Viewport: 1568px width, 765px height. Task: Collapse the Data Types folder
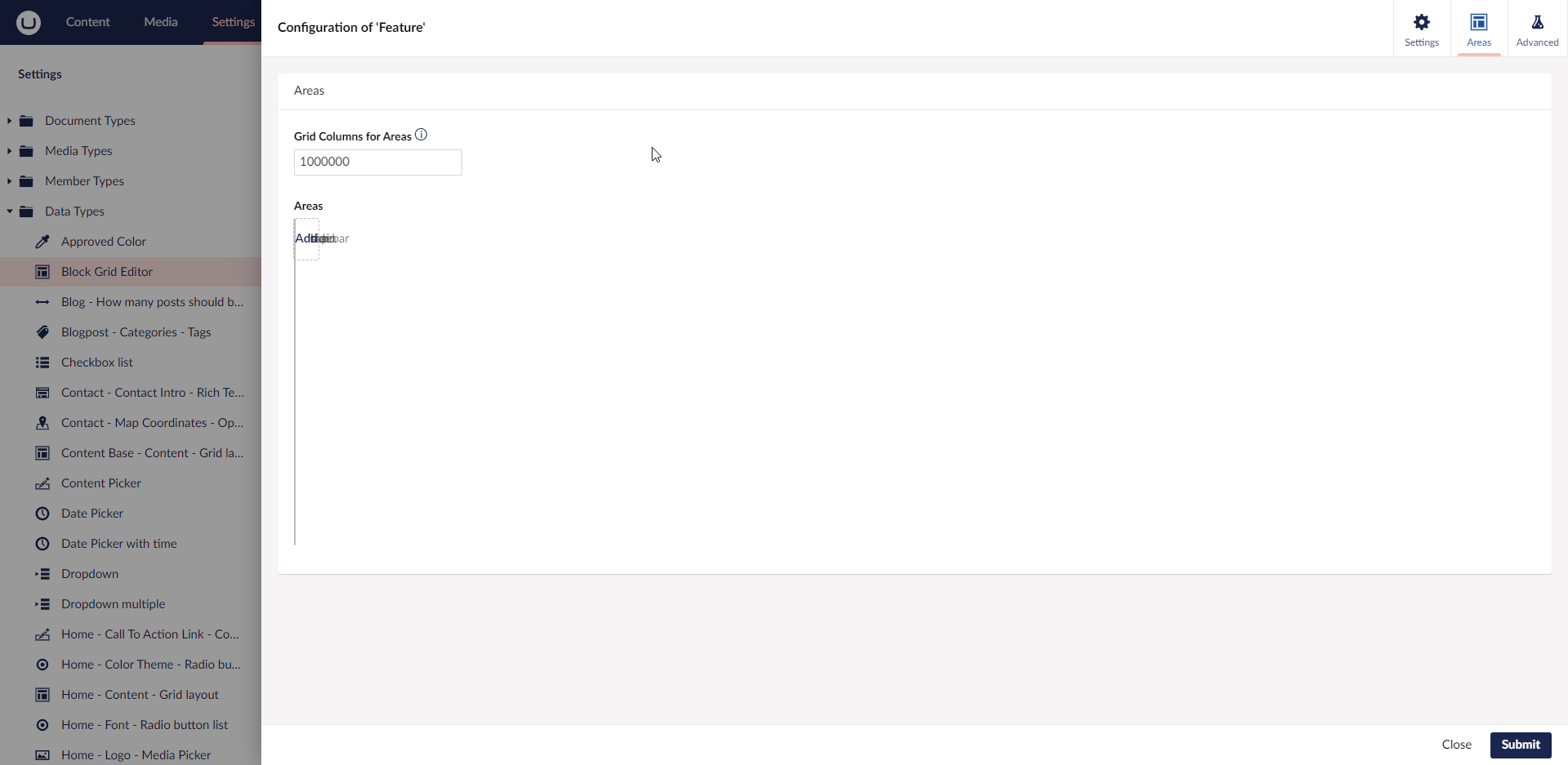tap(9, 211)
